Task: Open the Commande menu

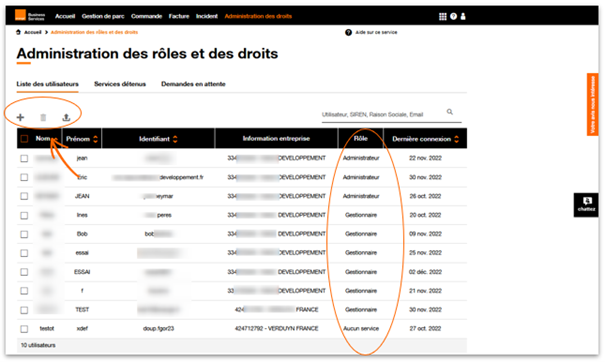Action: pos(147,16)
